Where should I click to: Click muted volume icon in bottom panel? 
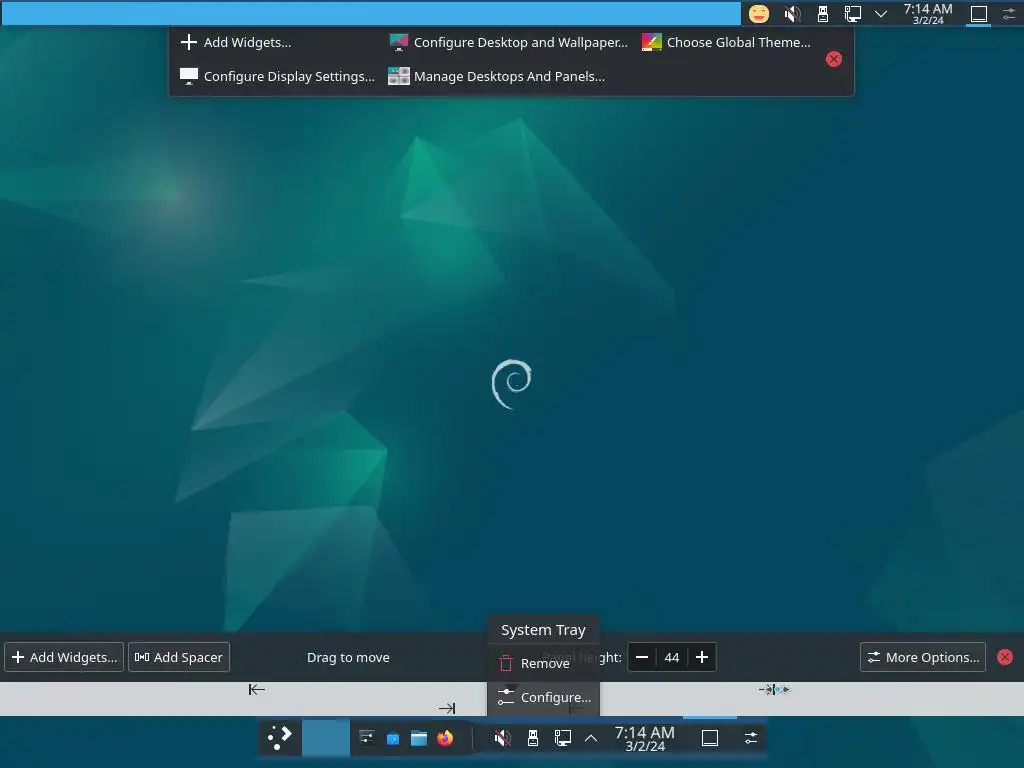click(502, 738)
